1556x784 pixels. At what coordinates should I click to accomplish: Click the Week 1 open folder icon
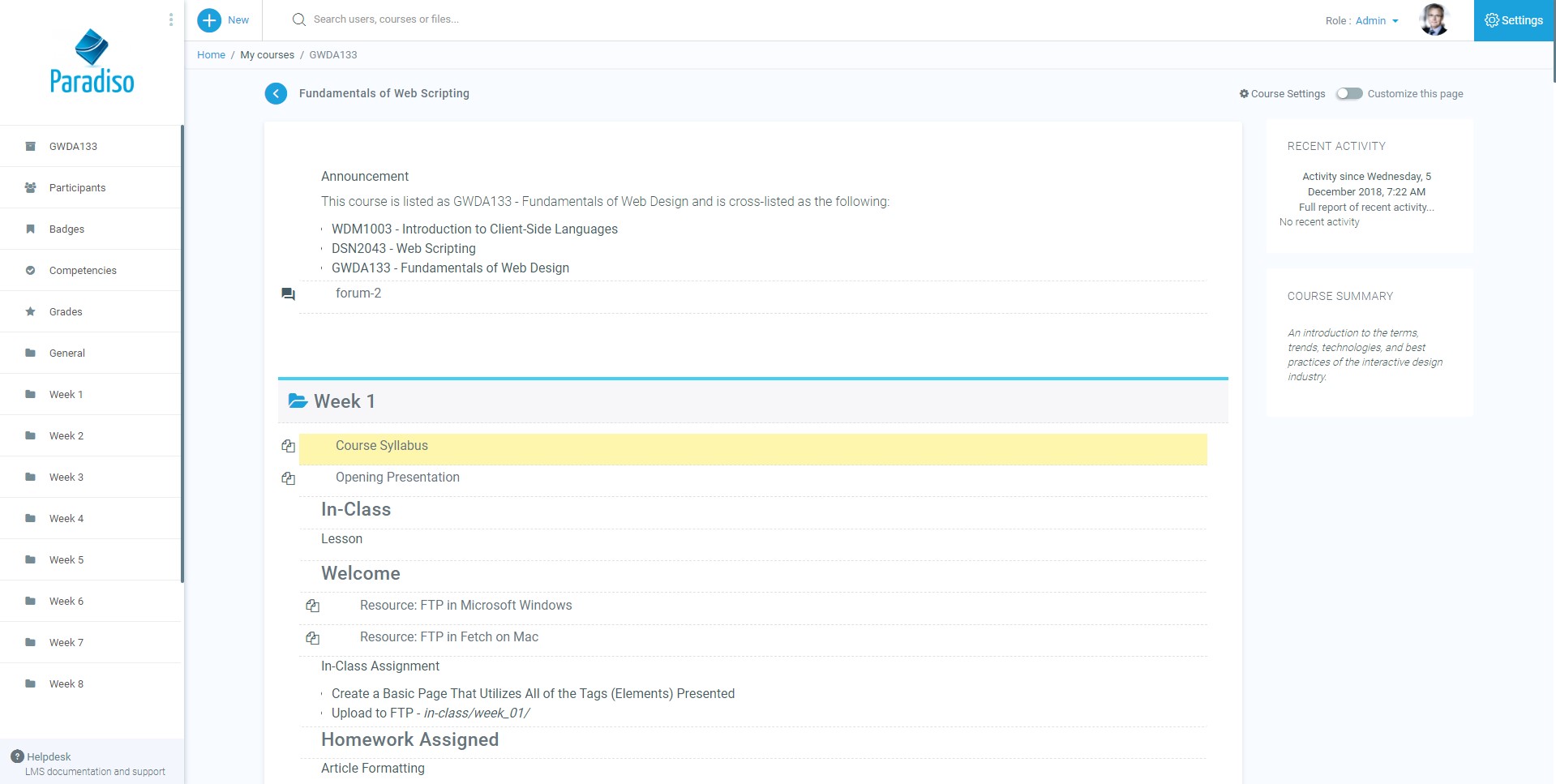298,401
